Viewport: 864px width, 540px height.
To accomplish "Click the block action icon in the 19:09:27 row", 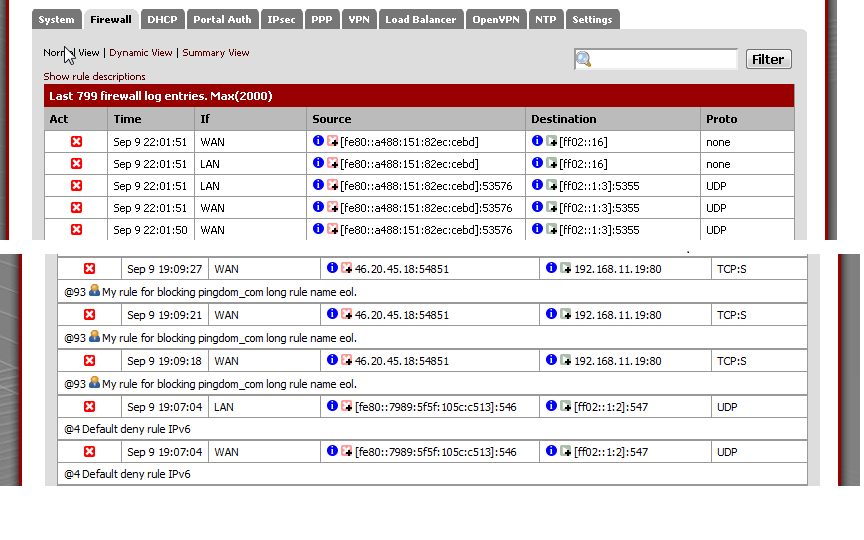I will coord(89,268).
